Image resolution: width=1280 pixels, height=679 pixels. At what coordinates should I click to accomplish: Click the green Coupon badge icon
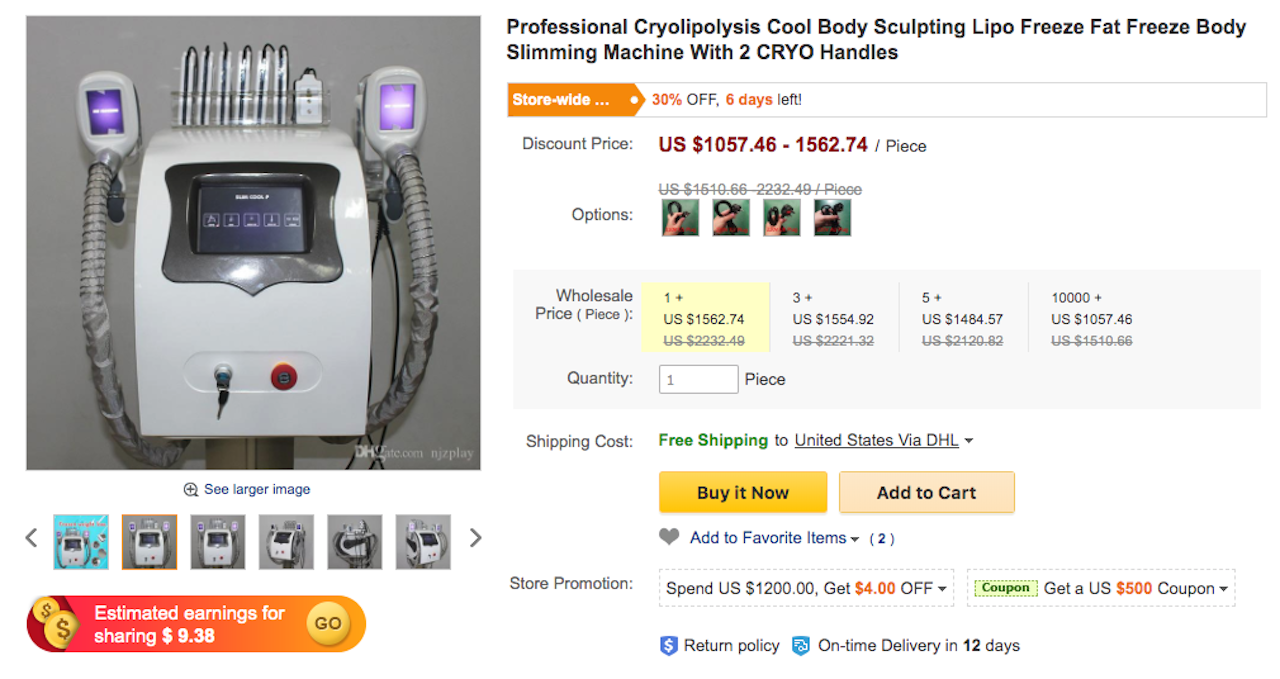click(x=1005, y=588)
